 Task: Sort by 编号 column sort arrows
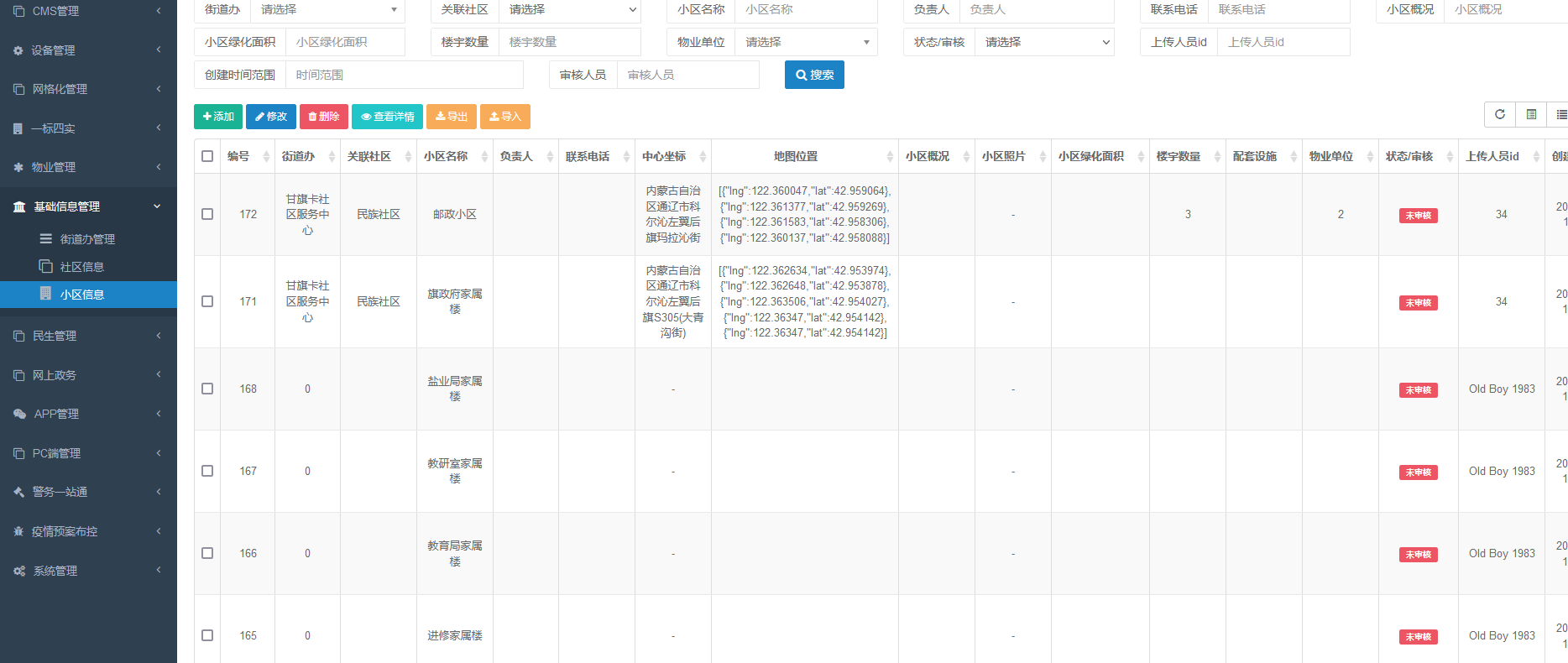(x=266, y=157)
